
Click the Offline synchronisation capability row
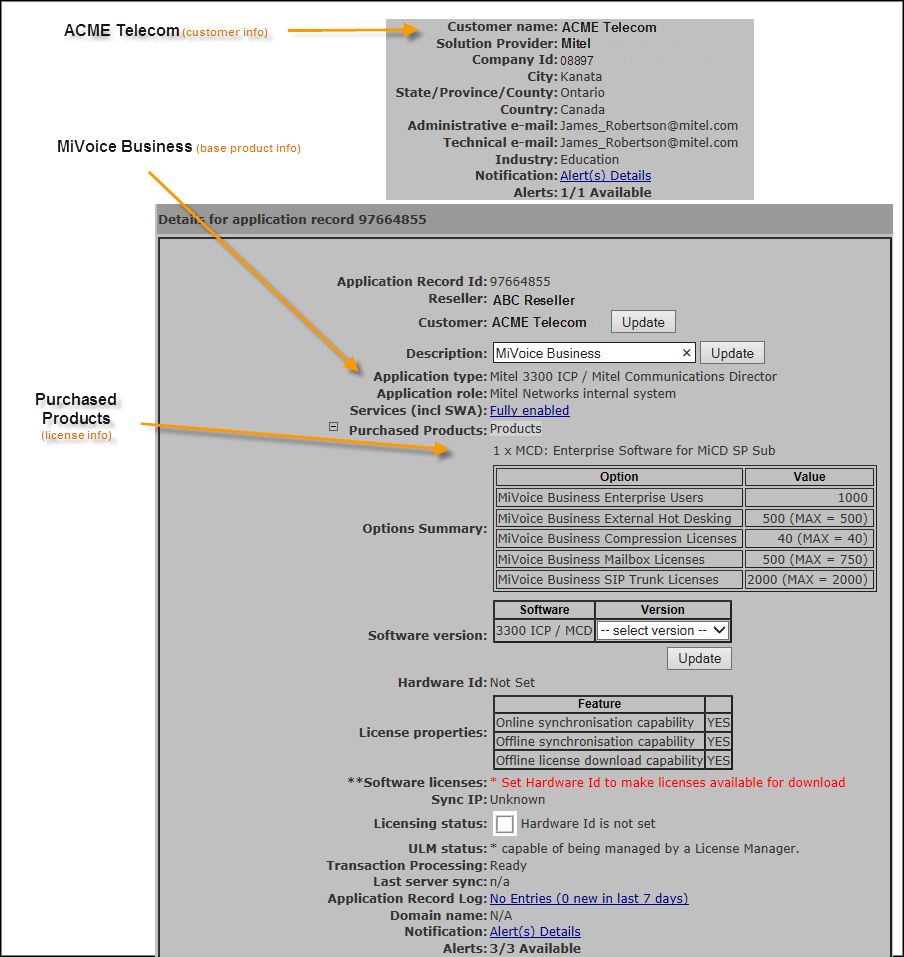[612, 742]
